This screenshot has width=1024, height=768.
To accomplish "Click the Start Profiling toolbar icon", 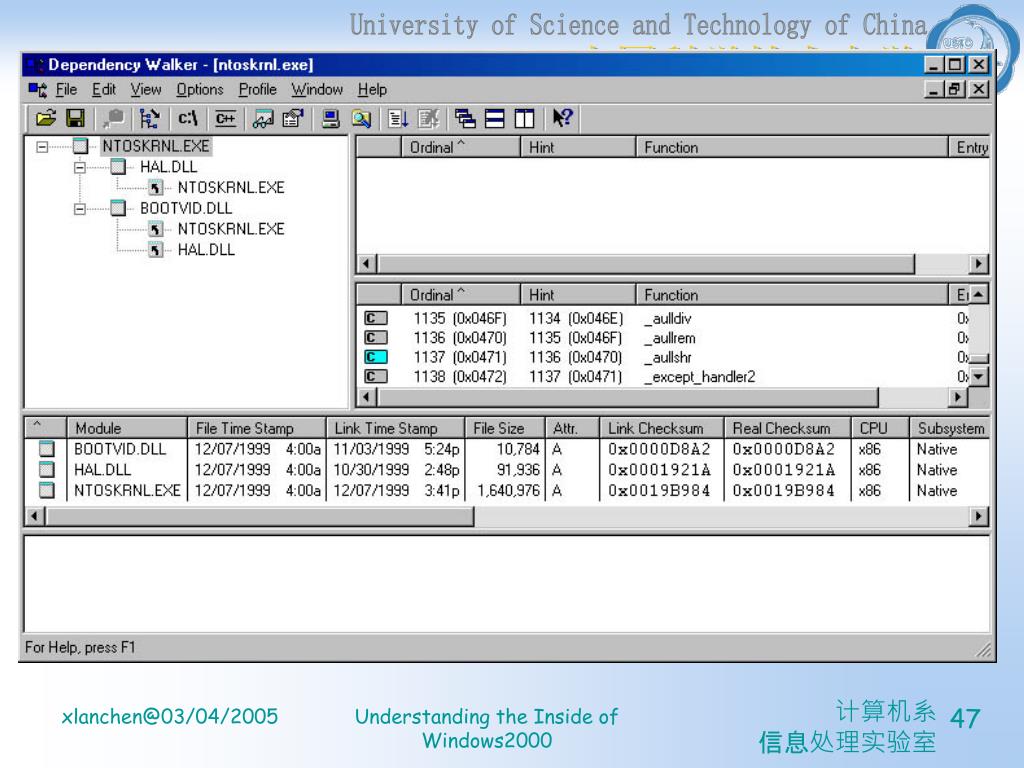I will [x=398, y=118].
